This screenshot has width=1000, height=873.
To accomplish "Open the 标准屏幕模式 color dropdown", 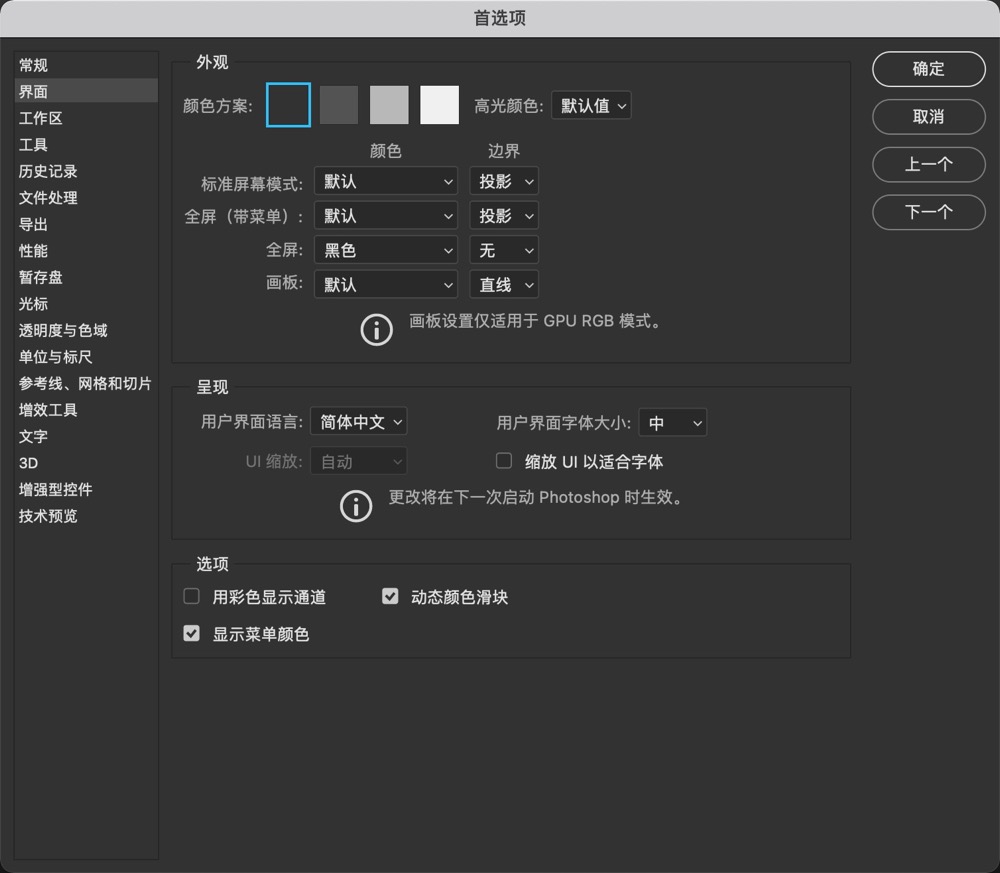I will pyautogui.click(x=385, y=181).
